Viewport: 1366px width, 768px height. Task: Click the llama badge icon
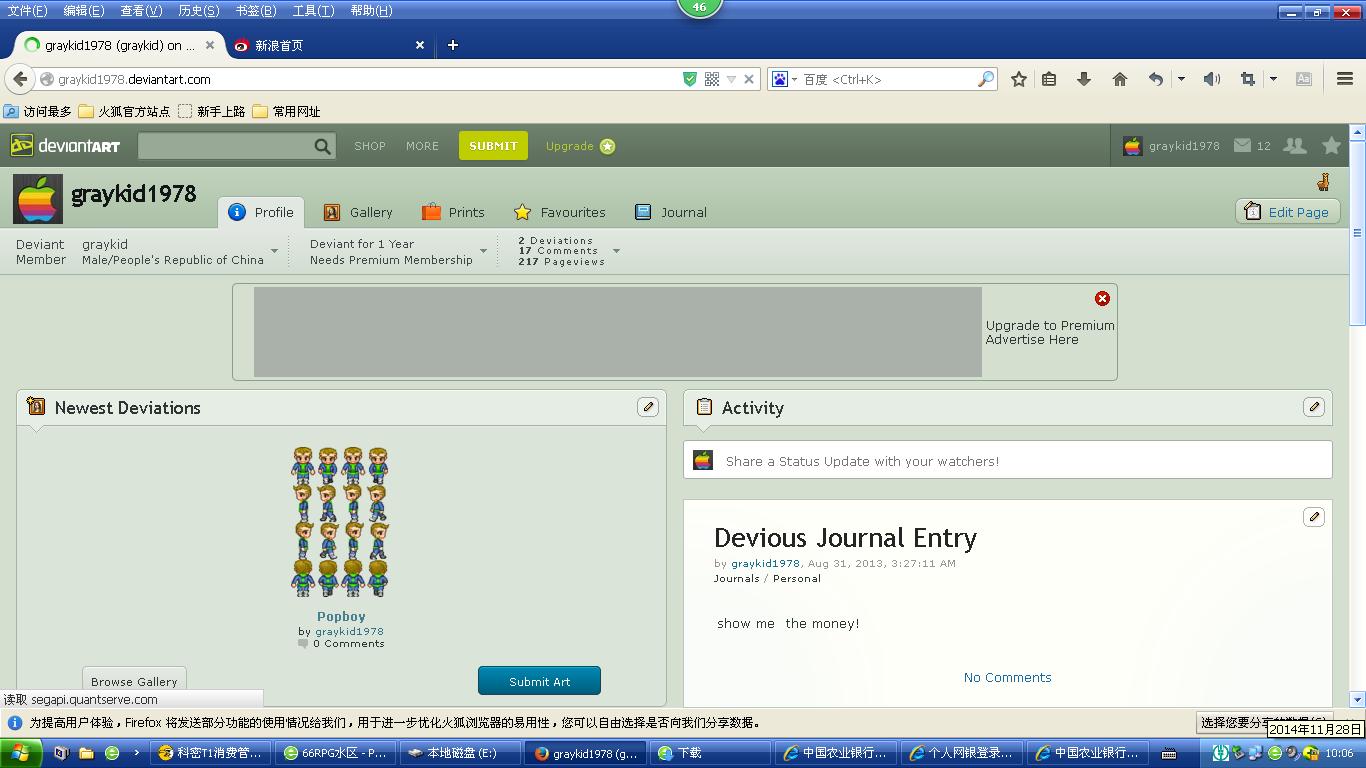click(x=1323, y=181)
